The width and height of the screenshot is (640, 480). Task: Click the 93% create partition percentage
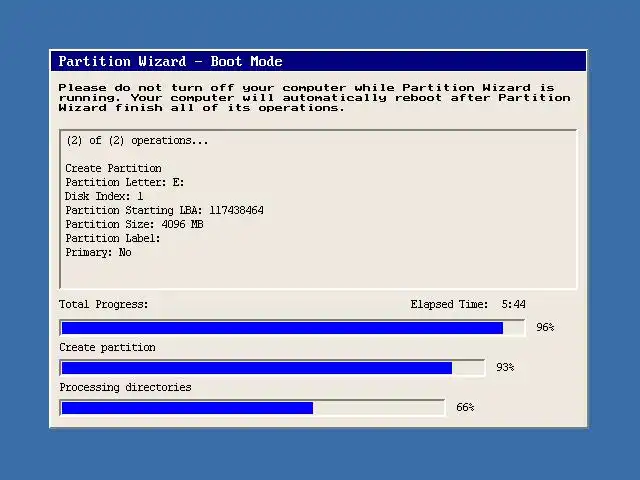click(x=505, y=367)
